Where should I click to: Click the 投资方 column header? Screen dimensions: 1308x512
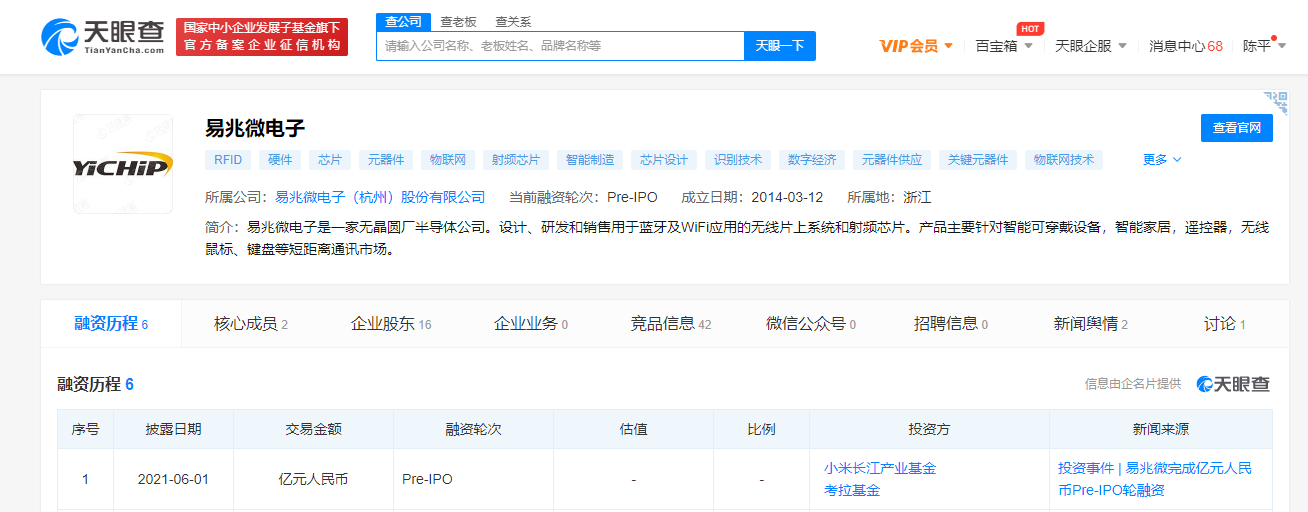pos(929,429)
